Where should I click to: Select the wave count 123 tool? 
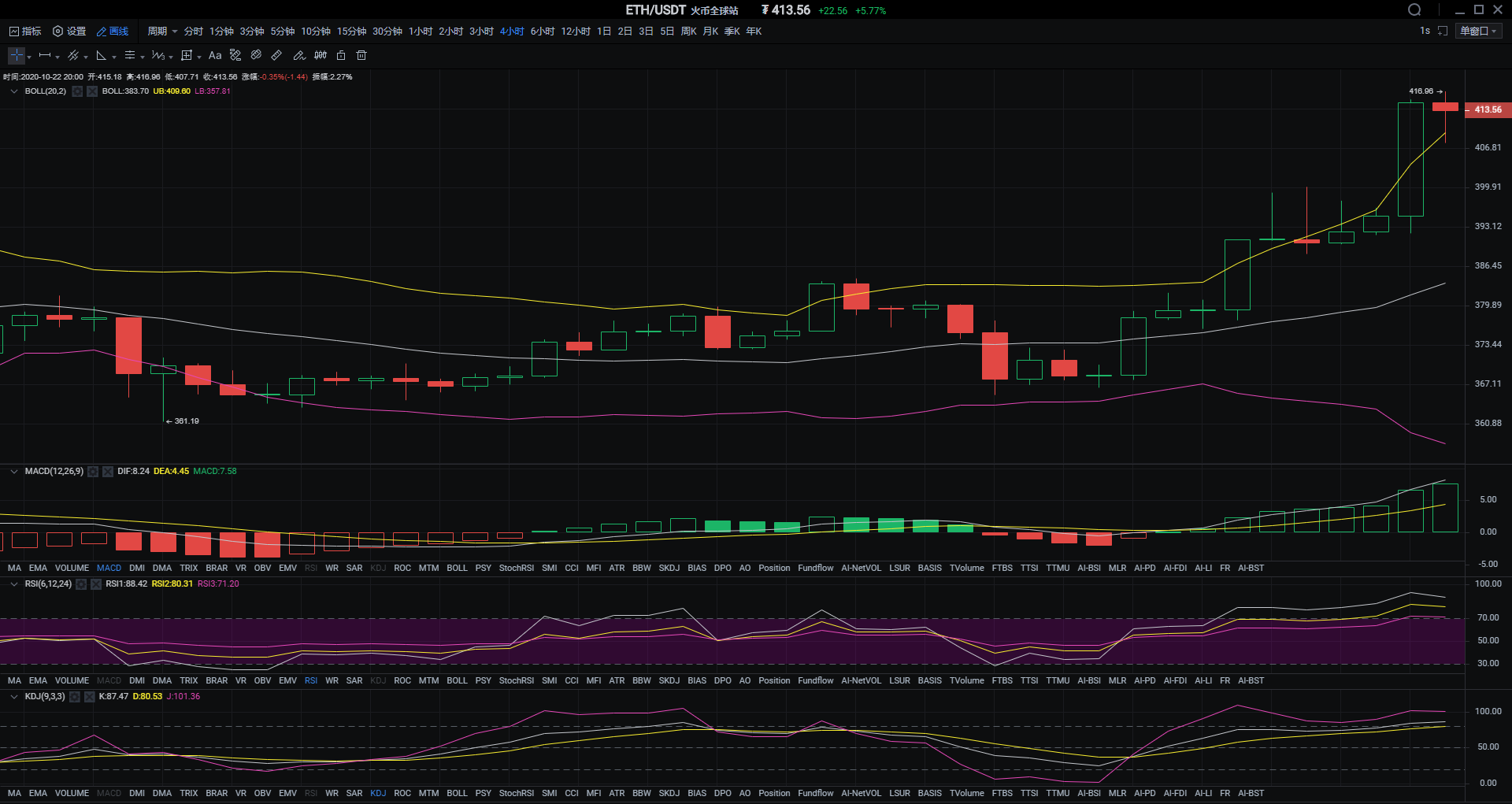click(157, 55)
